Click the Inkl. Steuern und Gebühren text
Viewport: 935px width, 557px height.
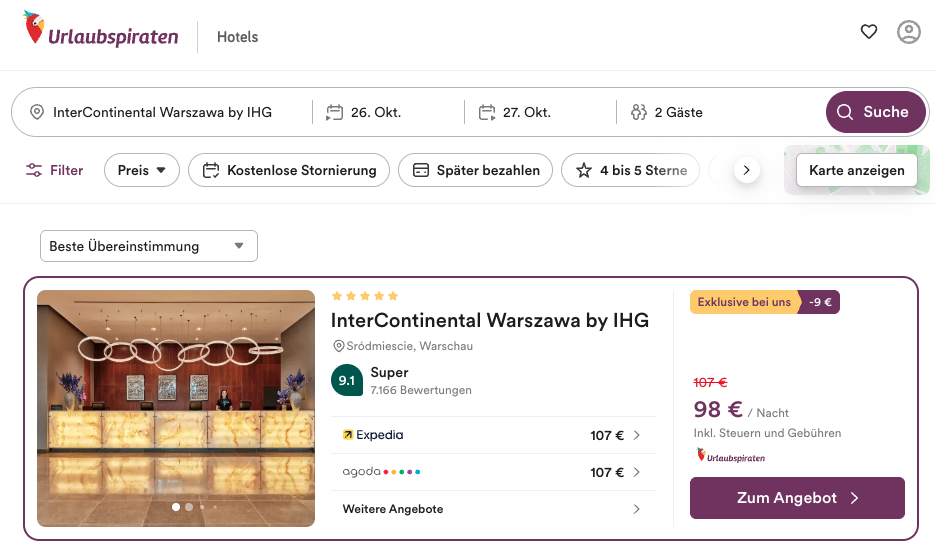click(x=767, y=433)
